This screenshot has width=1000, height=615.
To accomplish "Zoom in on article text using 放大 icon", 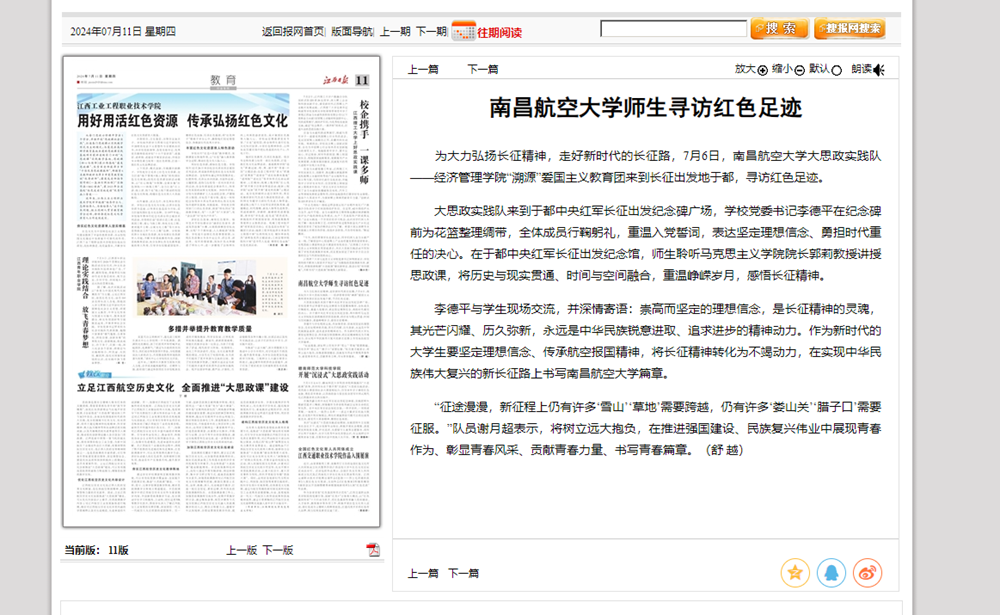I will [x=763, y=71].
